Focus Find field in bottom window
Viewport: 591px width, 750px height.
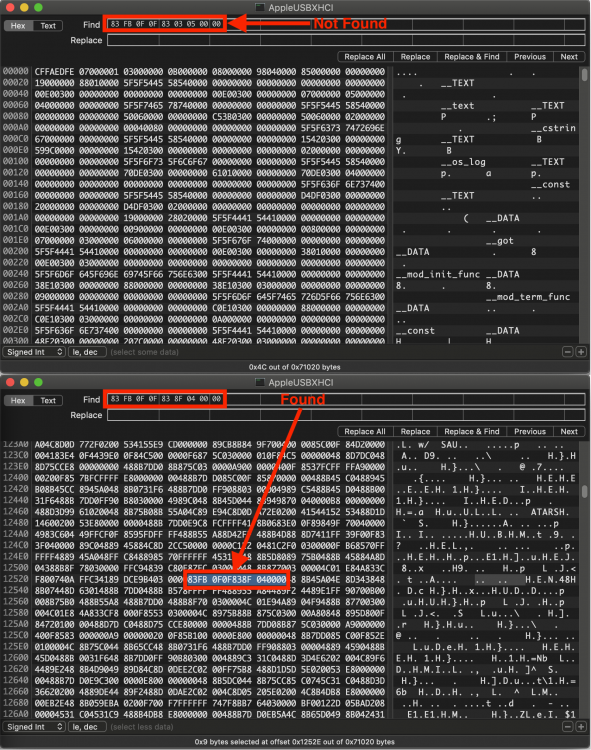click(346, 399)
